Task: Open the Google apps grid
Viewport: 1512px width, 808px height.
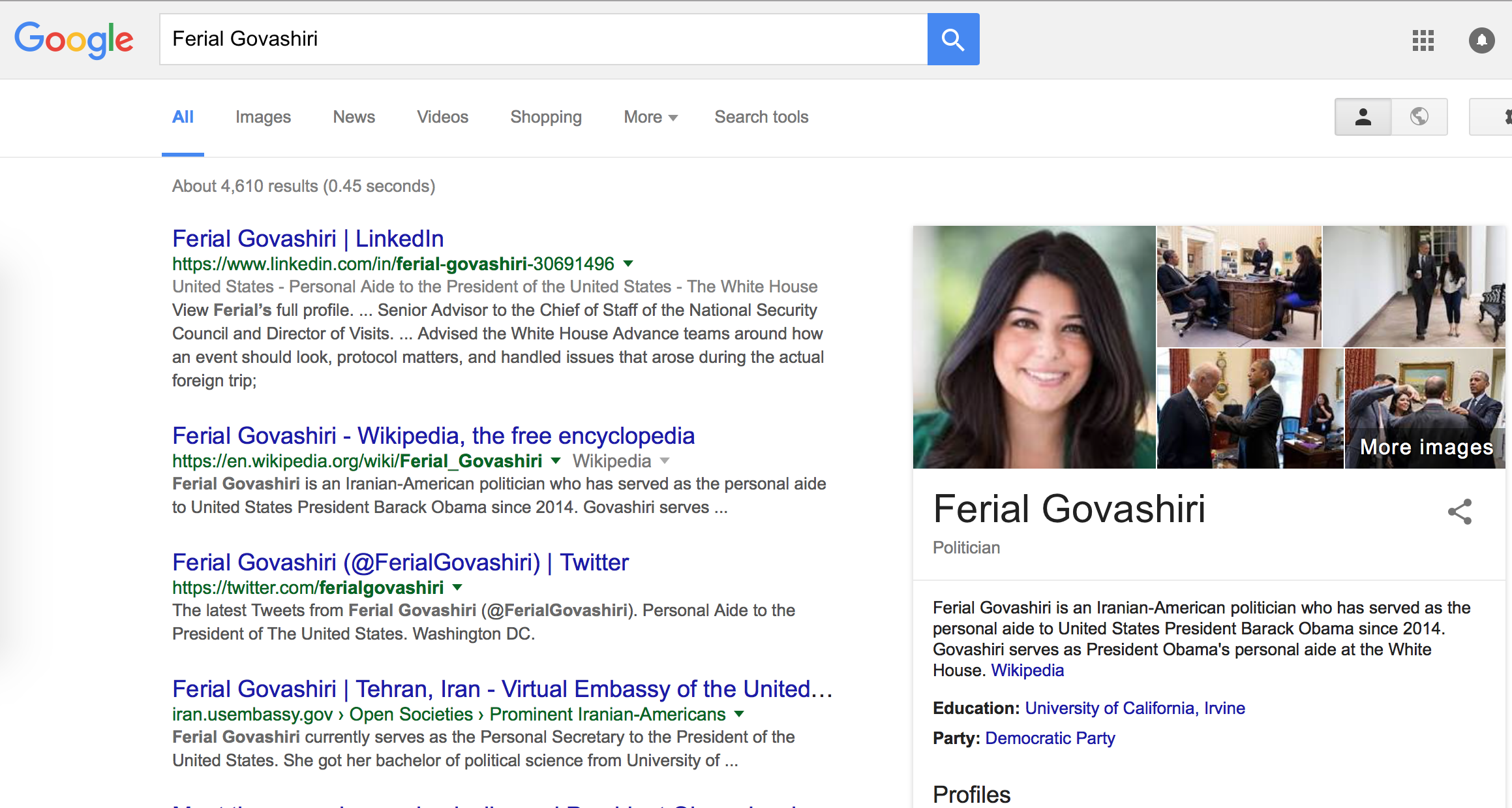Action: point(1423,40)
